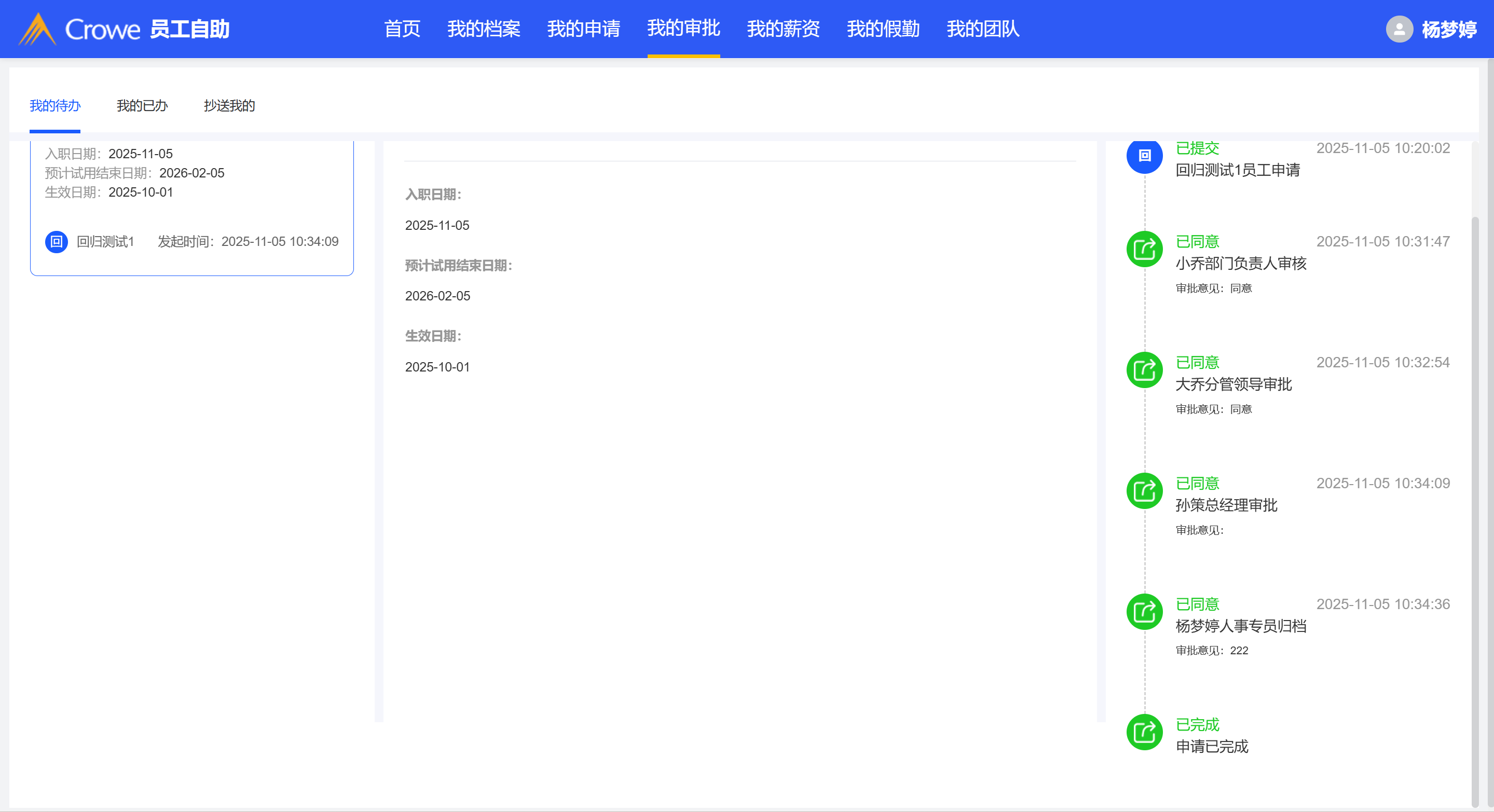Click the green icon for 杨梦婷人事专员归档
The image size is (1494, 812).
(1144, 612)
